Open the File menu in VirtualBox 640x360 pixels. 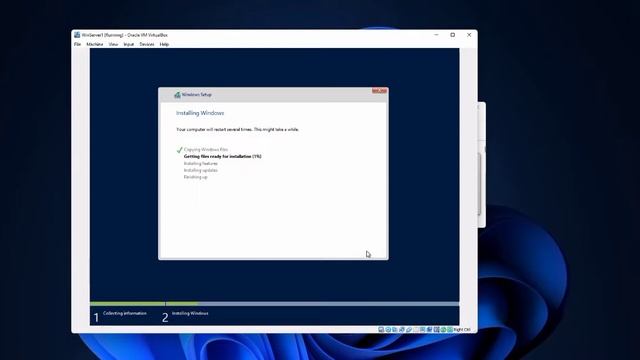click(78, 44)
